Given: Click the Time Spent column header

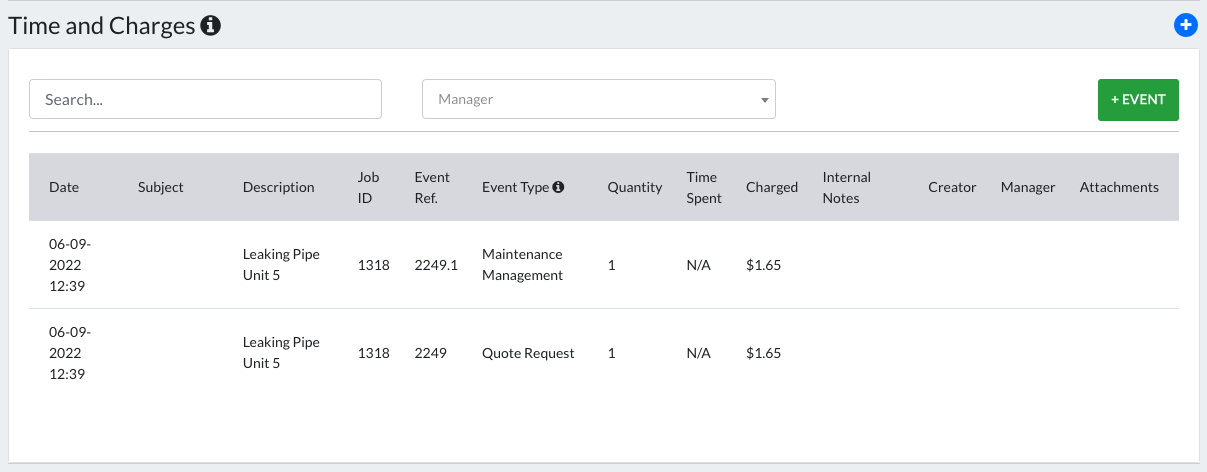Looking at the screenshot, I should (x=704, y=187).
